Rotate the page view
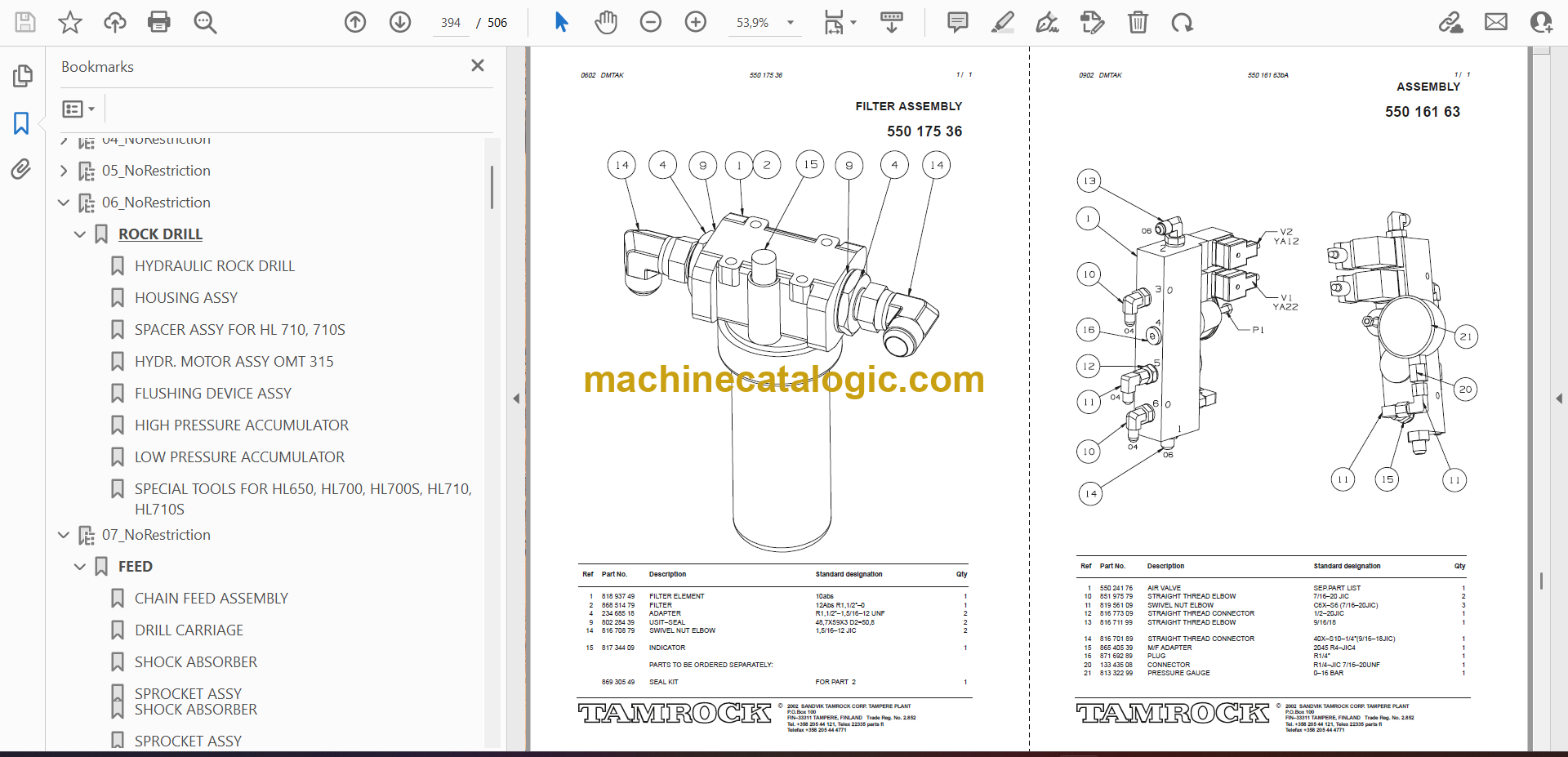 coord(1183,22)
